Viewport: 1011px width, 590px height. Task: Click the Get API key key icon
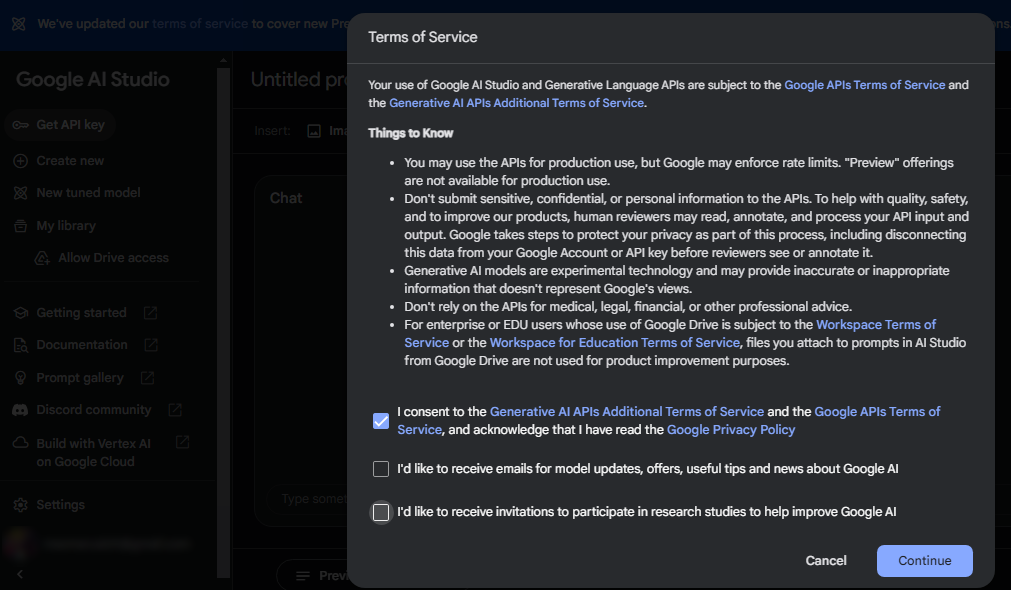pos(21,125)
